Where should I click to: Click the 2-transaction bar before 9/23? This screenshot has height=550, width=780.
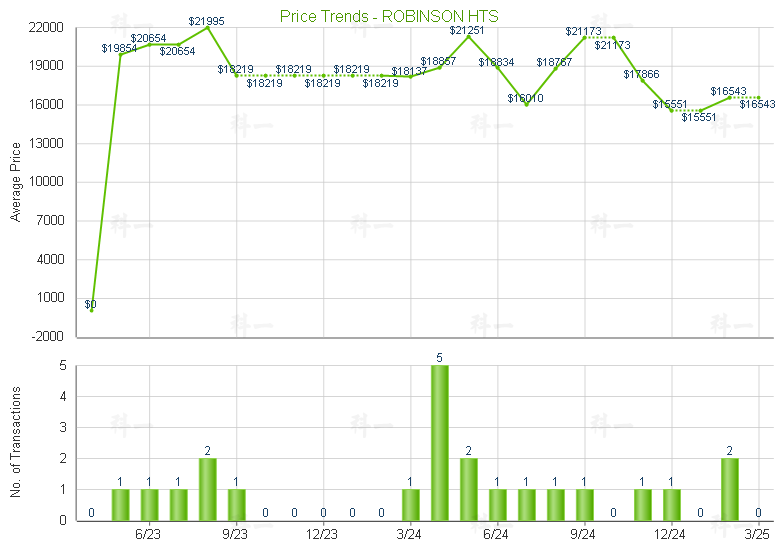[x=207, y=489]
